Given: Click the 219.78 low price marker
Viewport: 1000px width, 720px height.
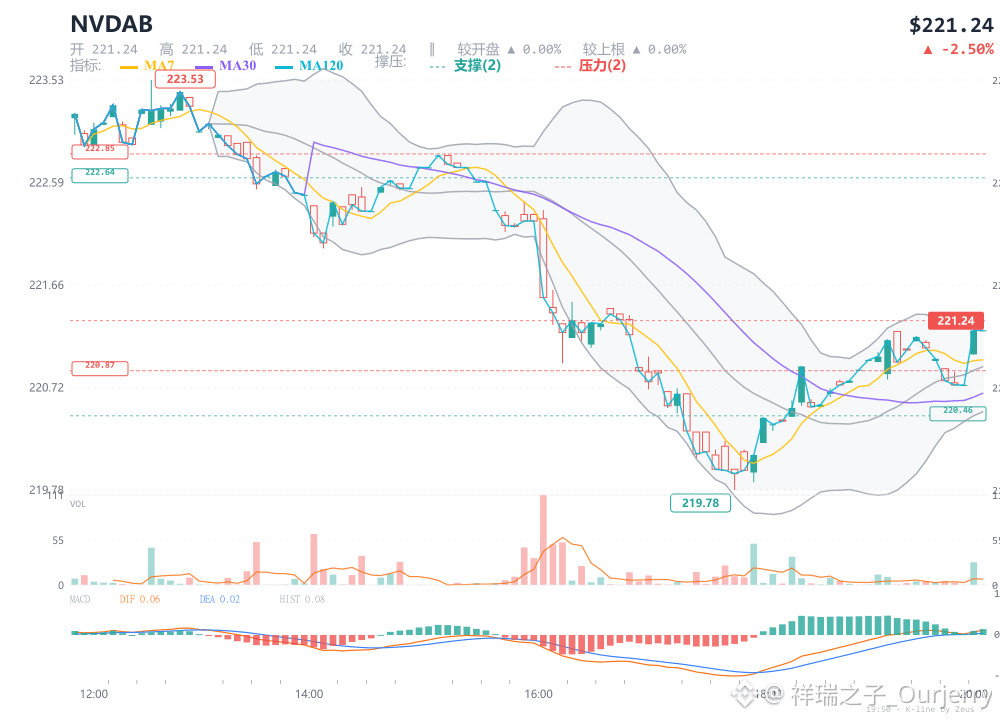Looking at the screenshot, I should 700,503.
